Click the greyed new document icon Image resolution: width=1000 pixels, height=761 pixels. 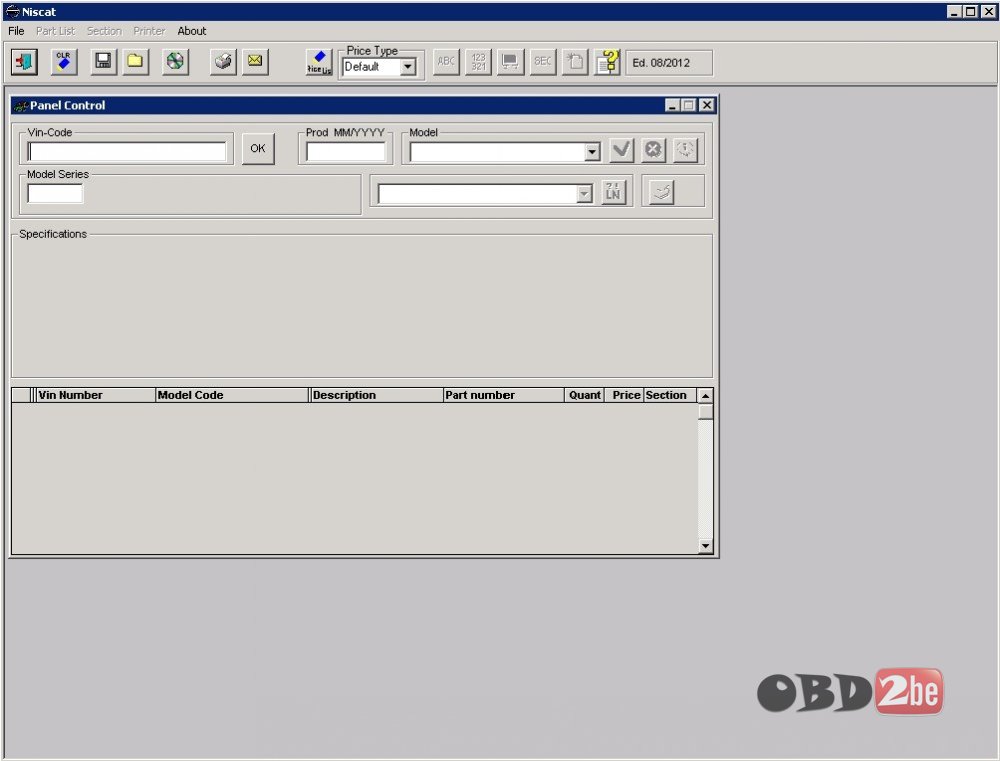[575, 62]
